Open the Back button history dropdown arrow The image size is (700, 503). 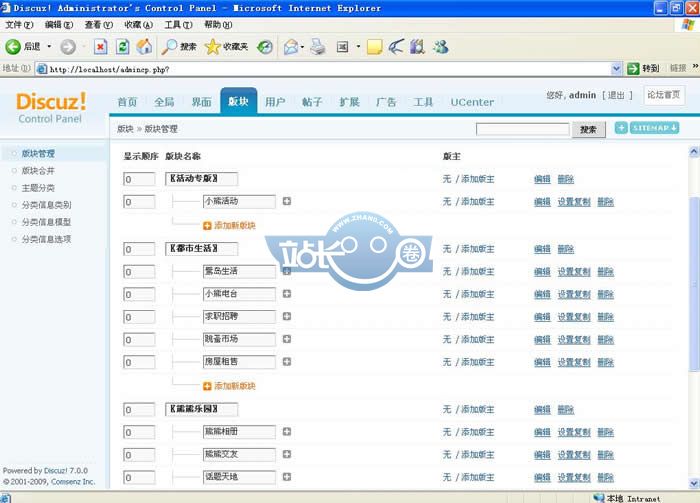pos(49,46)
